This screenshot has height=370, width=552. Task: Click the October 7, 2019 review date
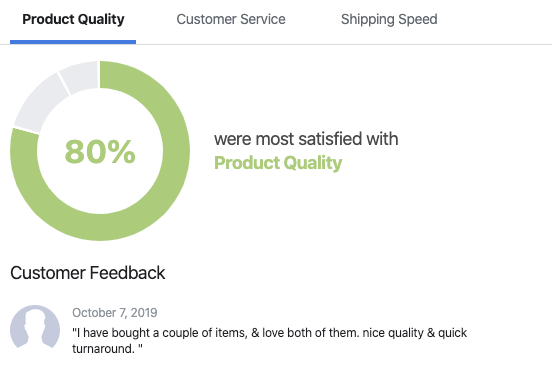(x=115, y=313)
